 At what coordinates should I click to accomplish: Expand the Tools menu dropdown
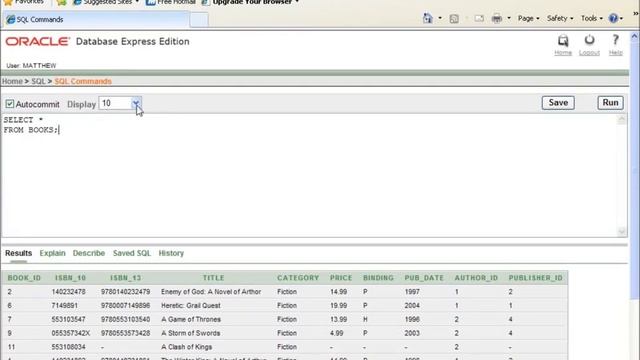pos(591,18)
